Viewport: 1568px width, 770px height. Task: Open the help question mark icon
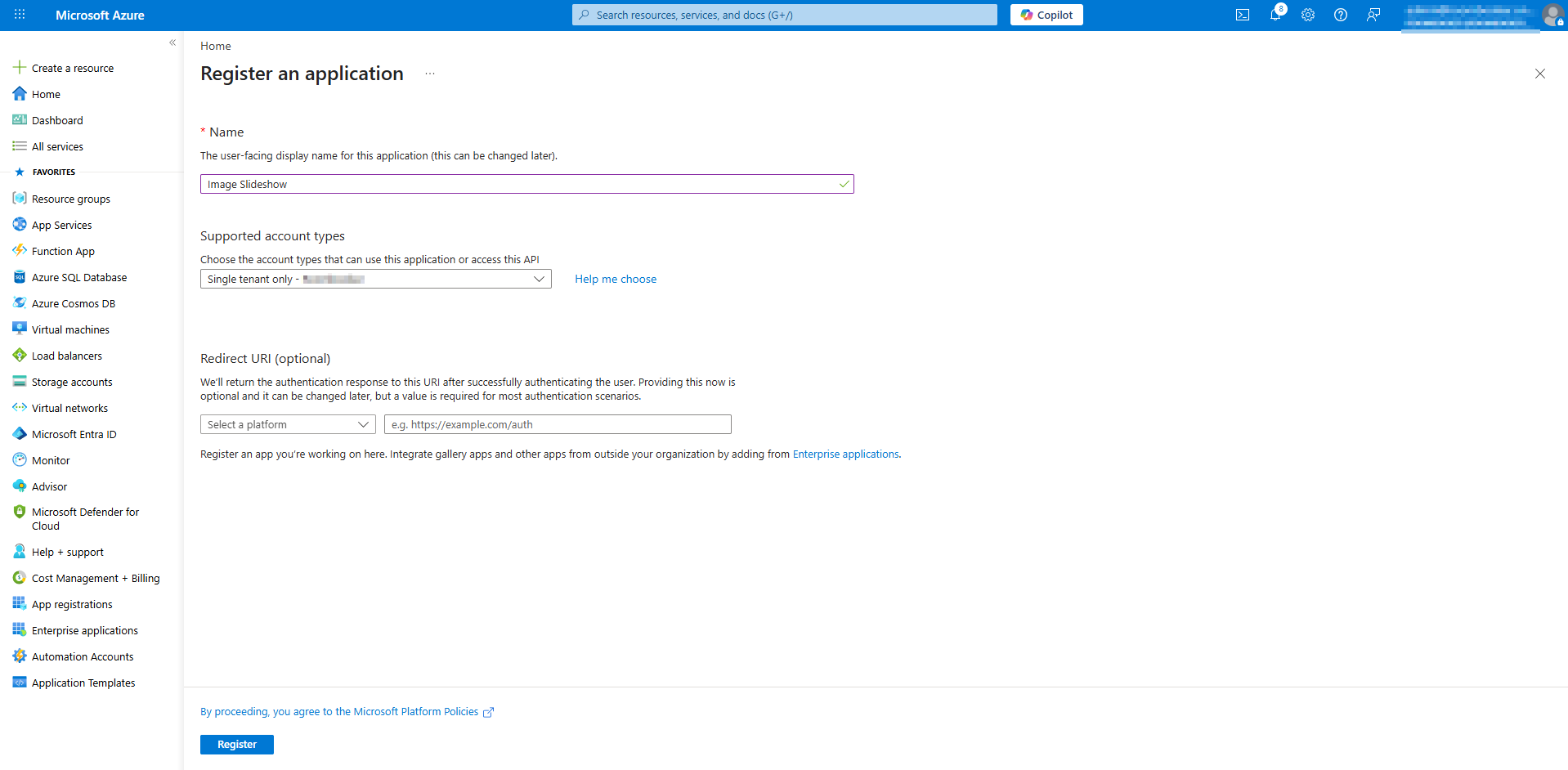pos(1340,15)
